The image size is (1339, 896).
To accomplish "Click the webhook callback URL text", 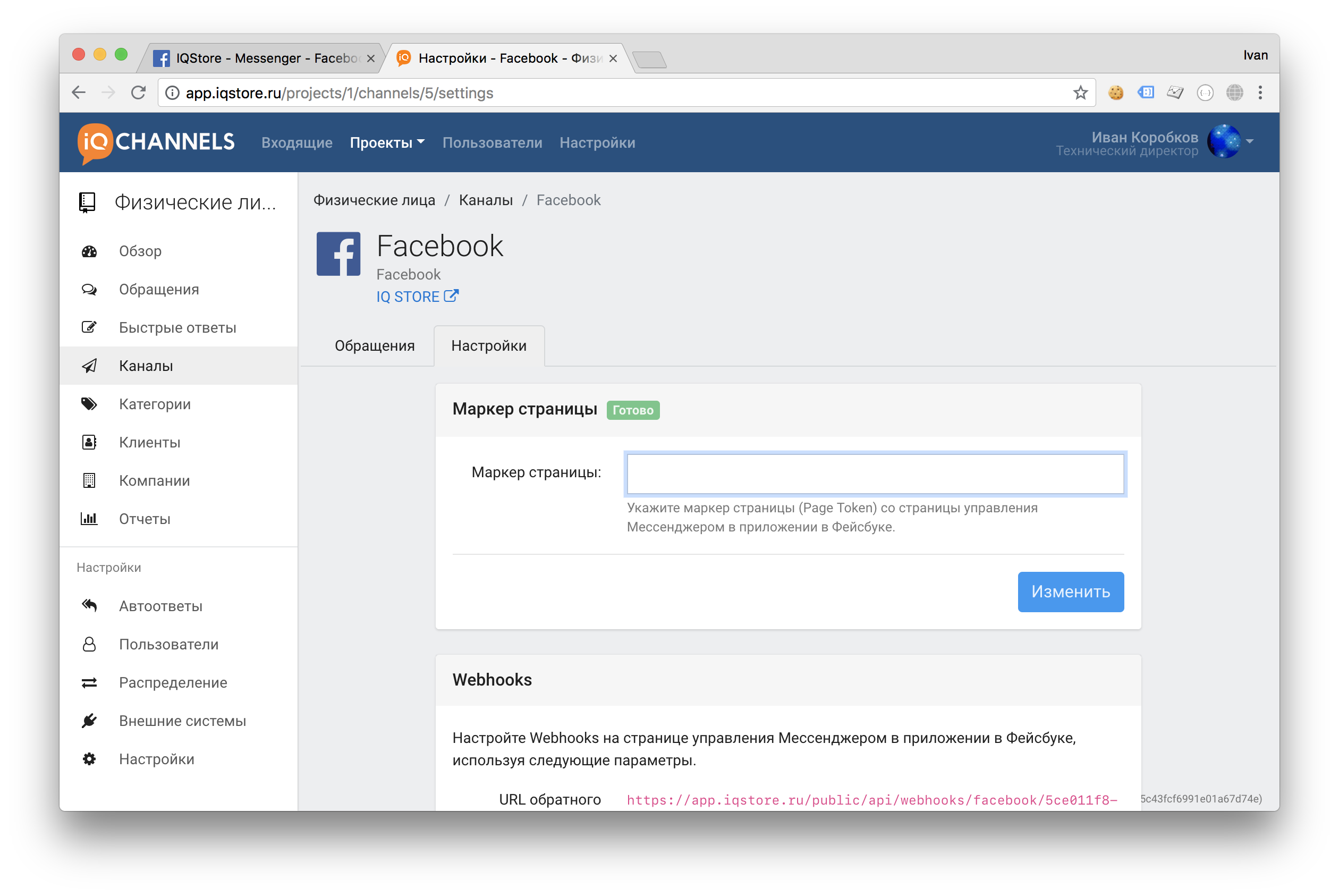I will click(872, 799).
